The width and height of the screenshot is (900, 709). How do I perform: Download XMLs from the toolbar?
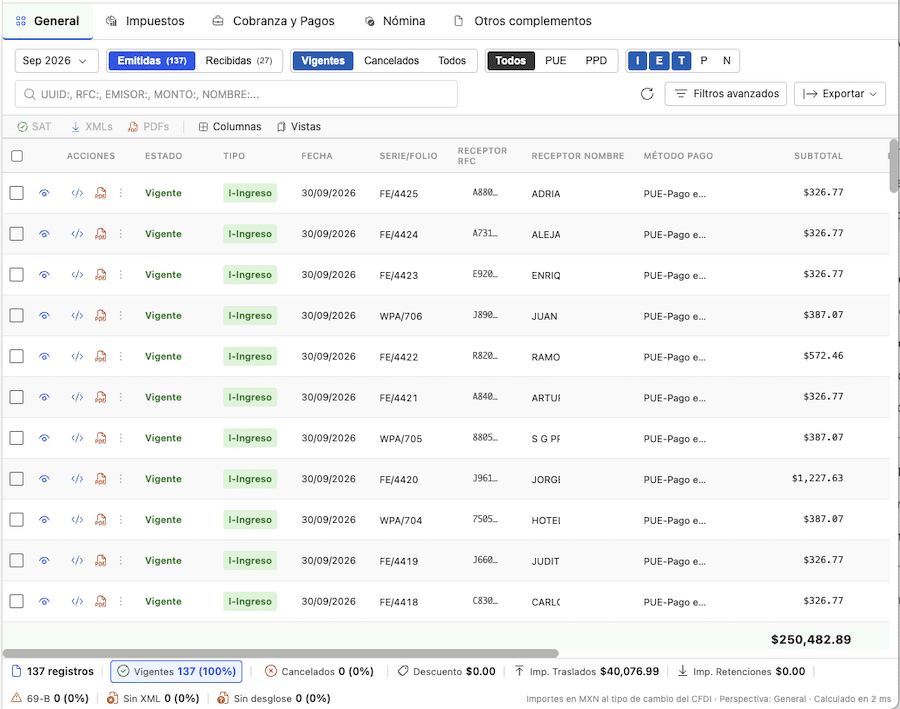coord(92,126)
